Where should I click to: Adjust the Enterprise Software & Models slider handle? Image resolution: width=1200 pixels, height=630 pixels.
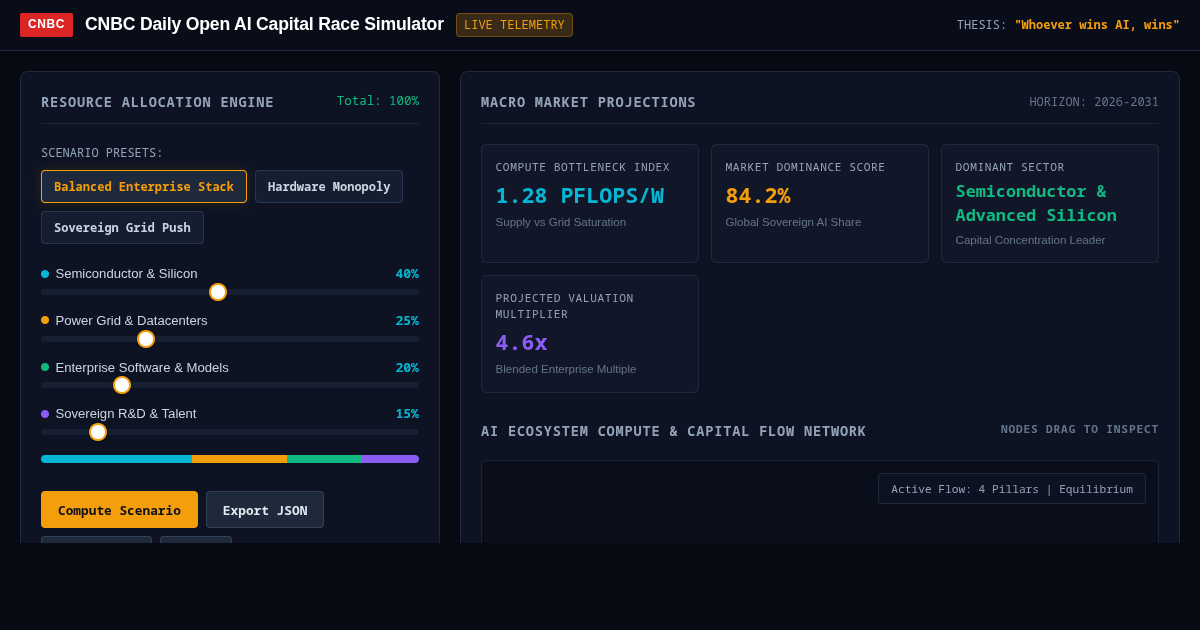122,385
